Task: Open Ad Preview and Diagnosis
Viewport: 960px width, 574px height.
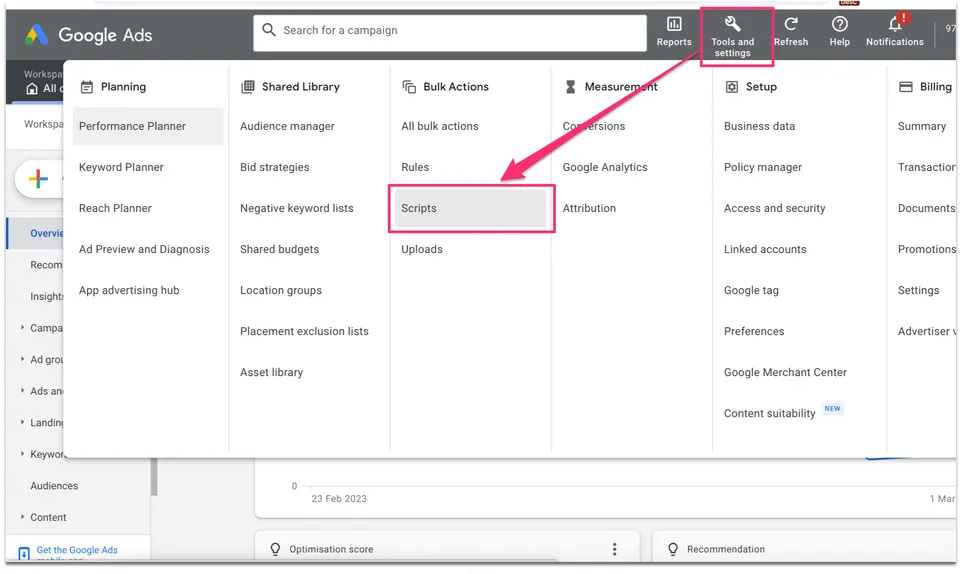Action: (144, 249)
